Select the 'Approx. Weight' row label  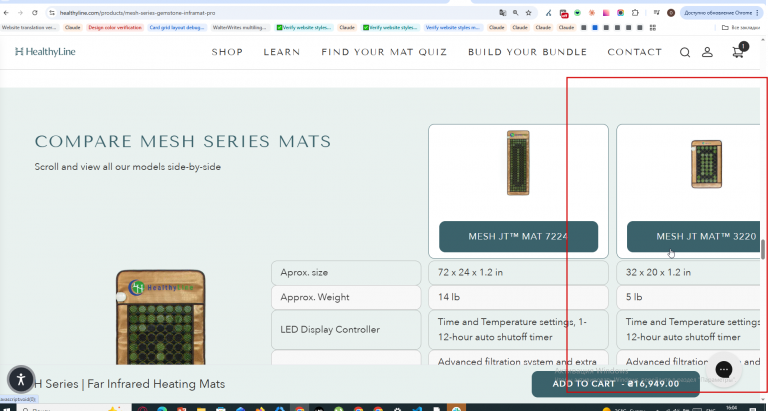(346, 297)
